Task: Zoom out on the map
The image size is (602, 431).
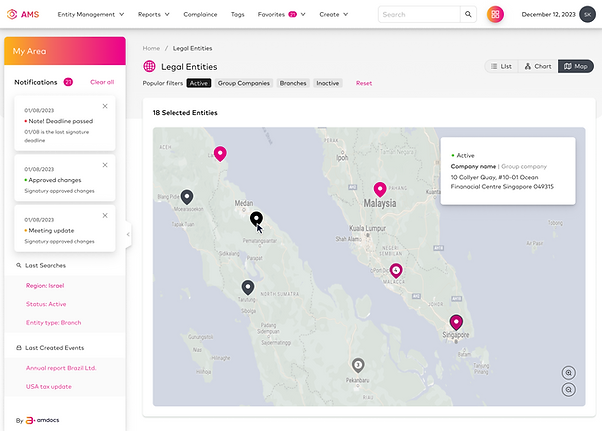Action: (569, 390)
